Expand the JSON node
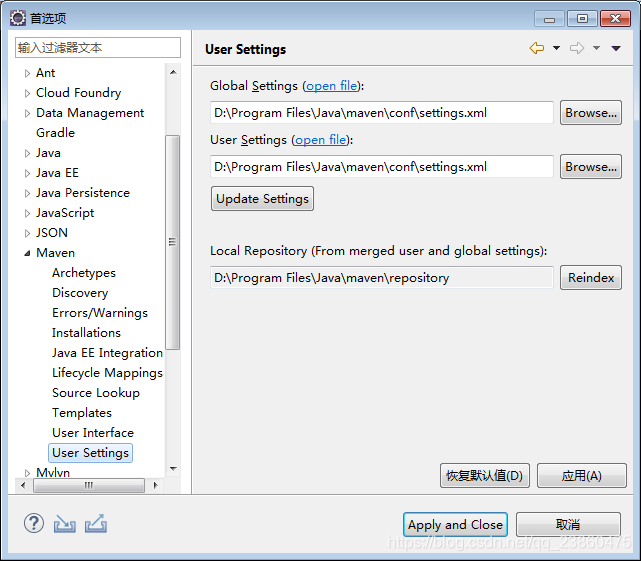Screen dimensions: 641x561 click(27, 233)
